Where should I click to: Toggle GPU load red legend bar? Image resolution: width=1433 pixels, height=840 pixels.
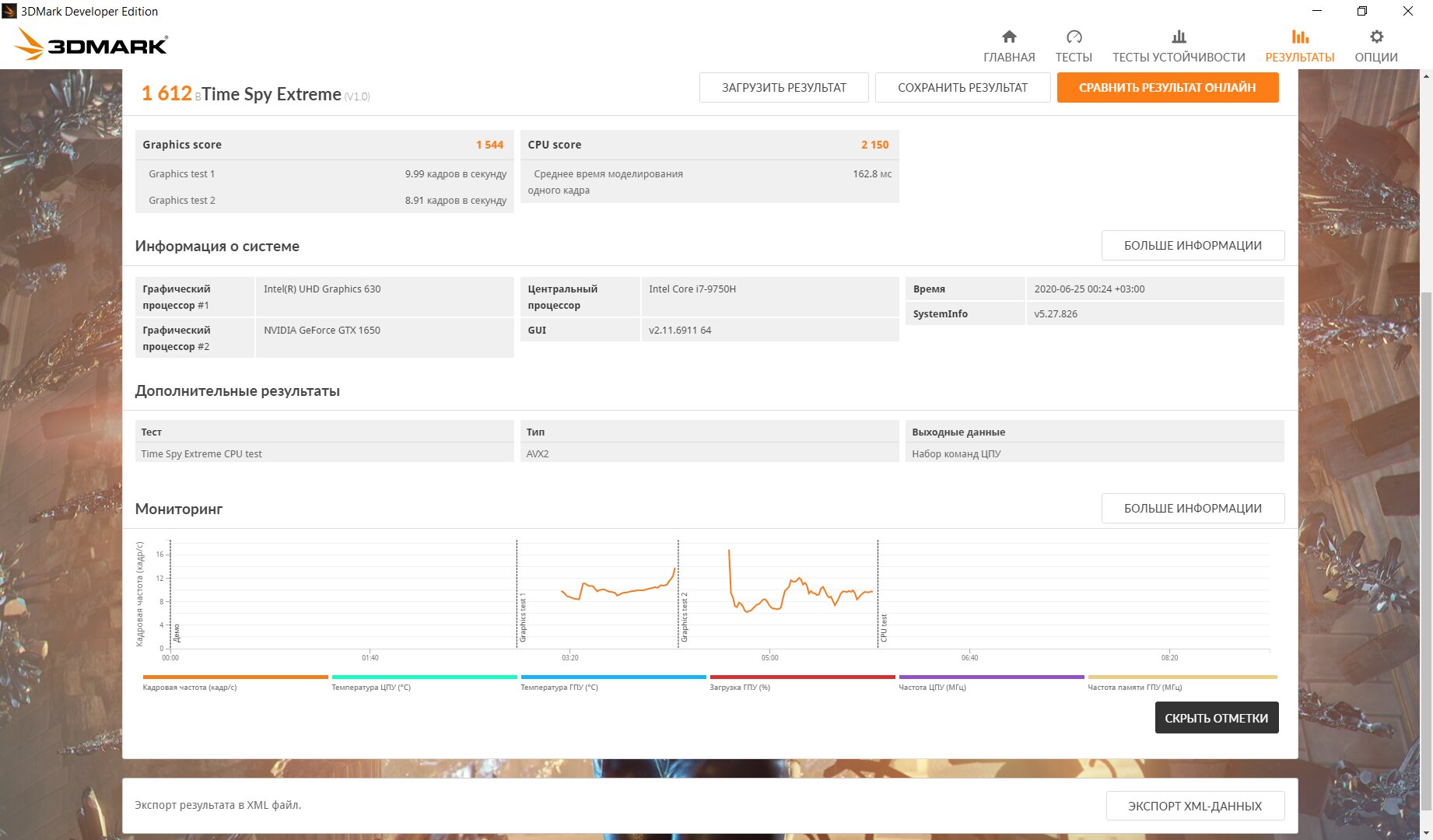(x=803, y=677)
